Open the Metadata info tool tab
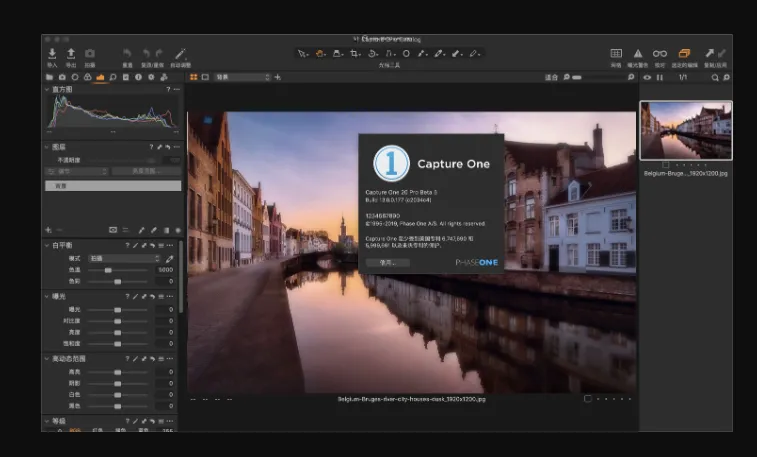Screen dimensions: 757x457 pyautogui.click(x=139, y=77)
